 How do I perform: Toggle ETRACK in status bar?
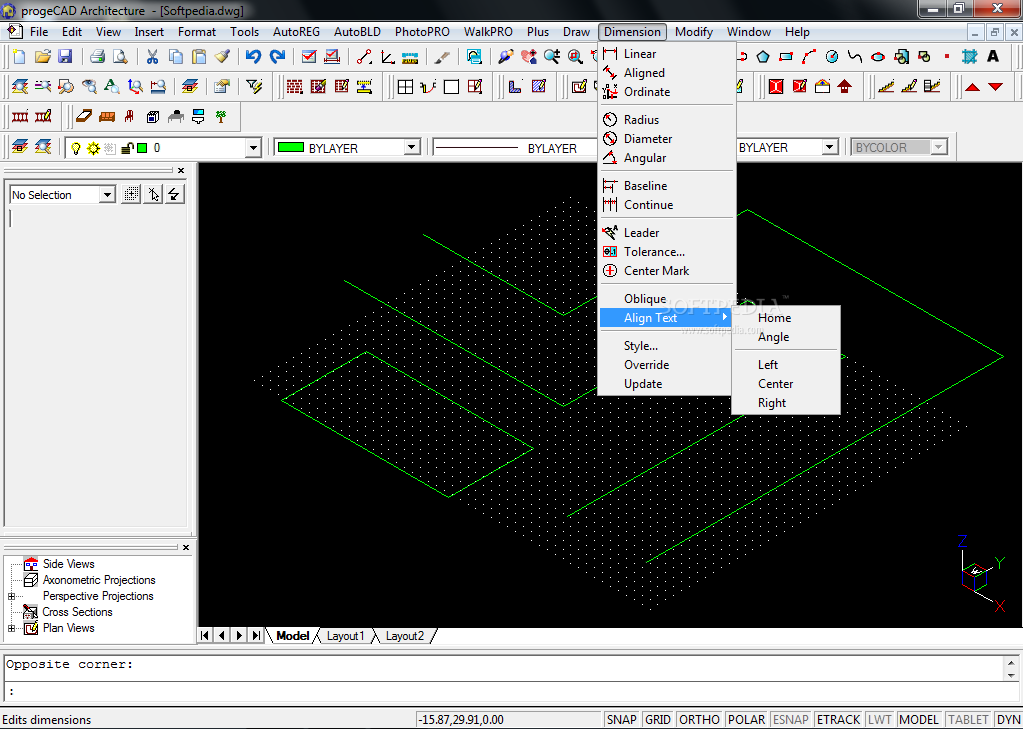838,719
